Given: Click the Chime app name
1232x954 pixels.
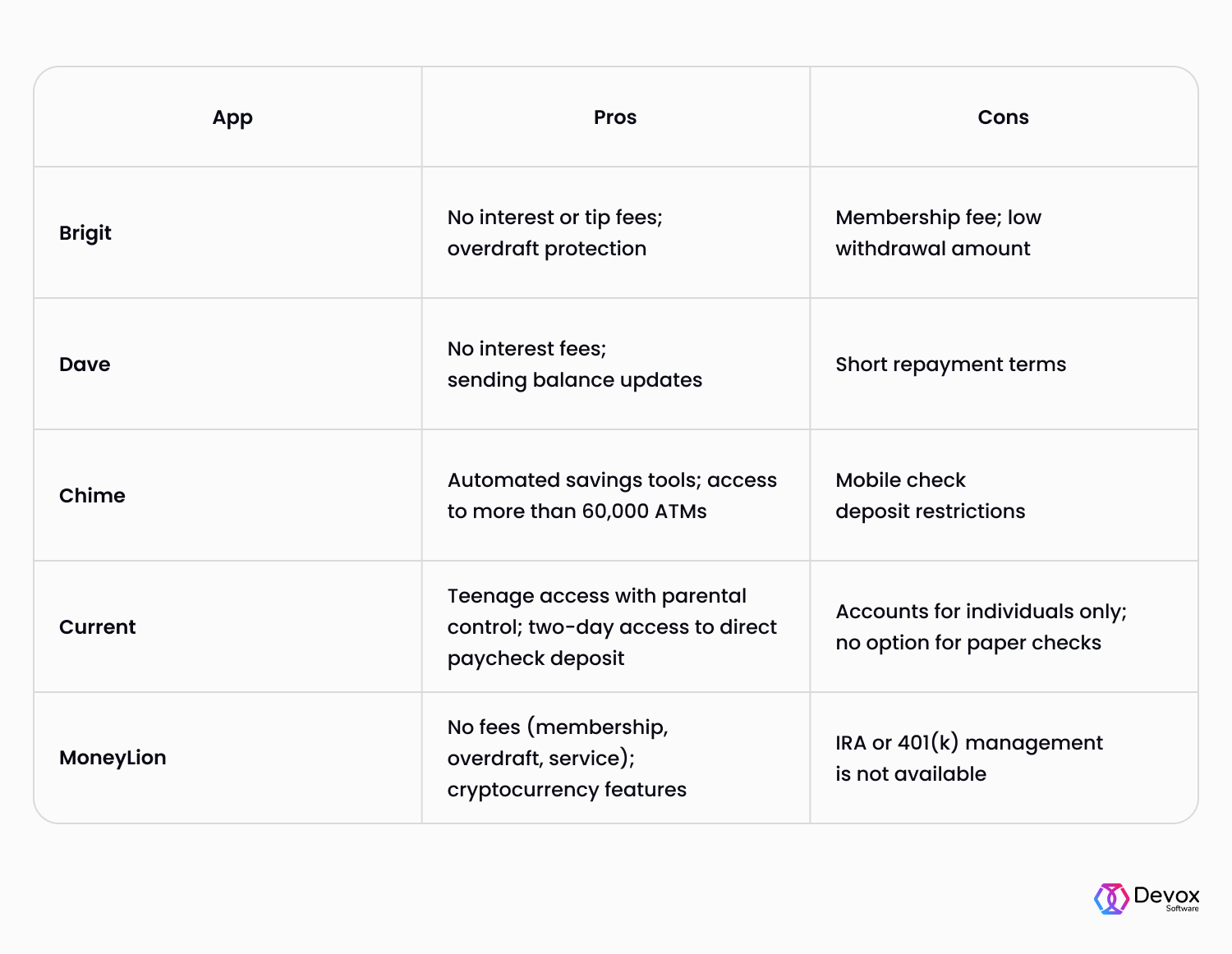Looking at the screenshot, I should 92,496.
